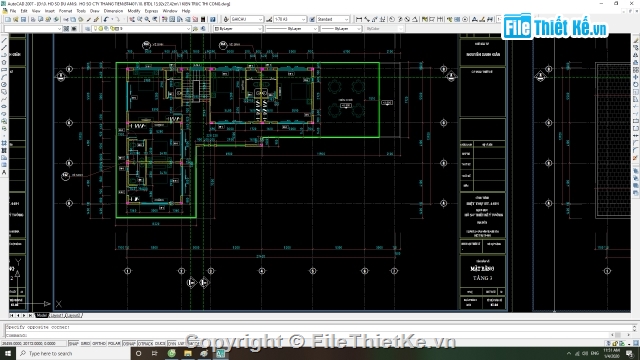Open the Layer Properties Manager icon

[88, 29]
